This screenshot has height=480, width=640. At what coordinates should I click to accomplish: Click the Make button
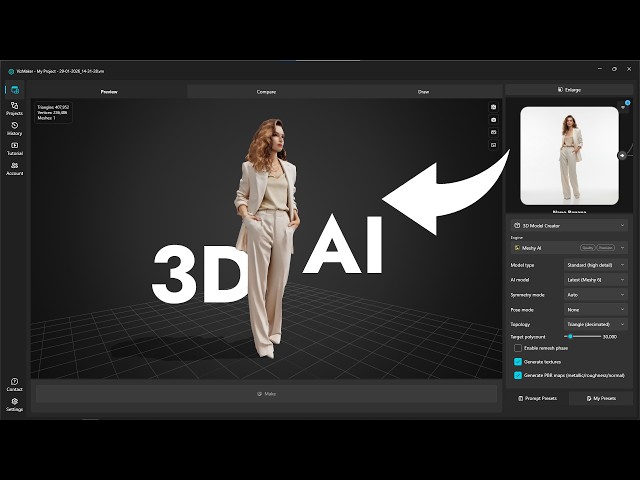[x=266, y=394]
